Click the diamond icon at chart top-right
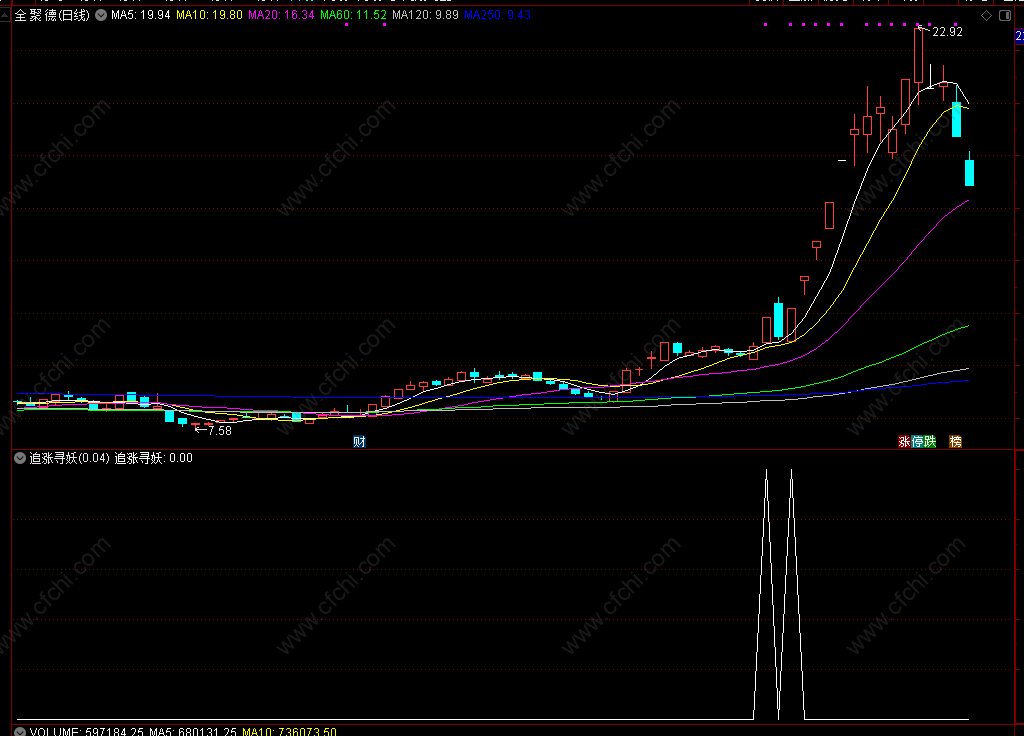The height and width of the screenshot is (736, 1024). 987,15
